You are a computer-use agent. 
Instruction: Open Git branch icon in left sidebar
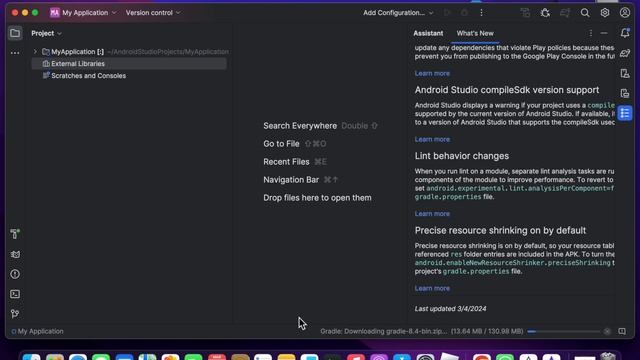click(x=15, y=313)
